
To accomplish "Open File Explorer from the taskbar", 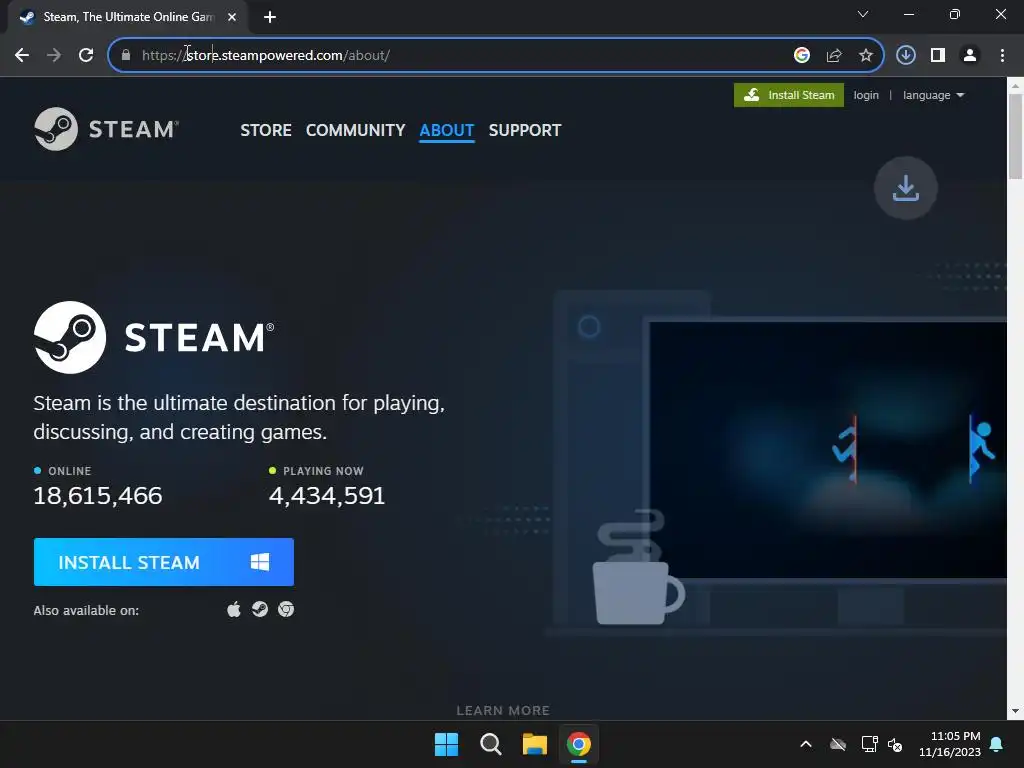I will pos(534,744).
